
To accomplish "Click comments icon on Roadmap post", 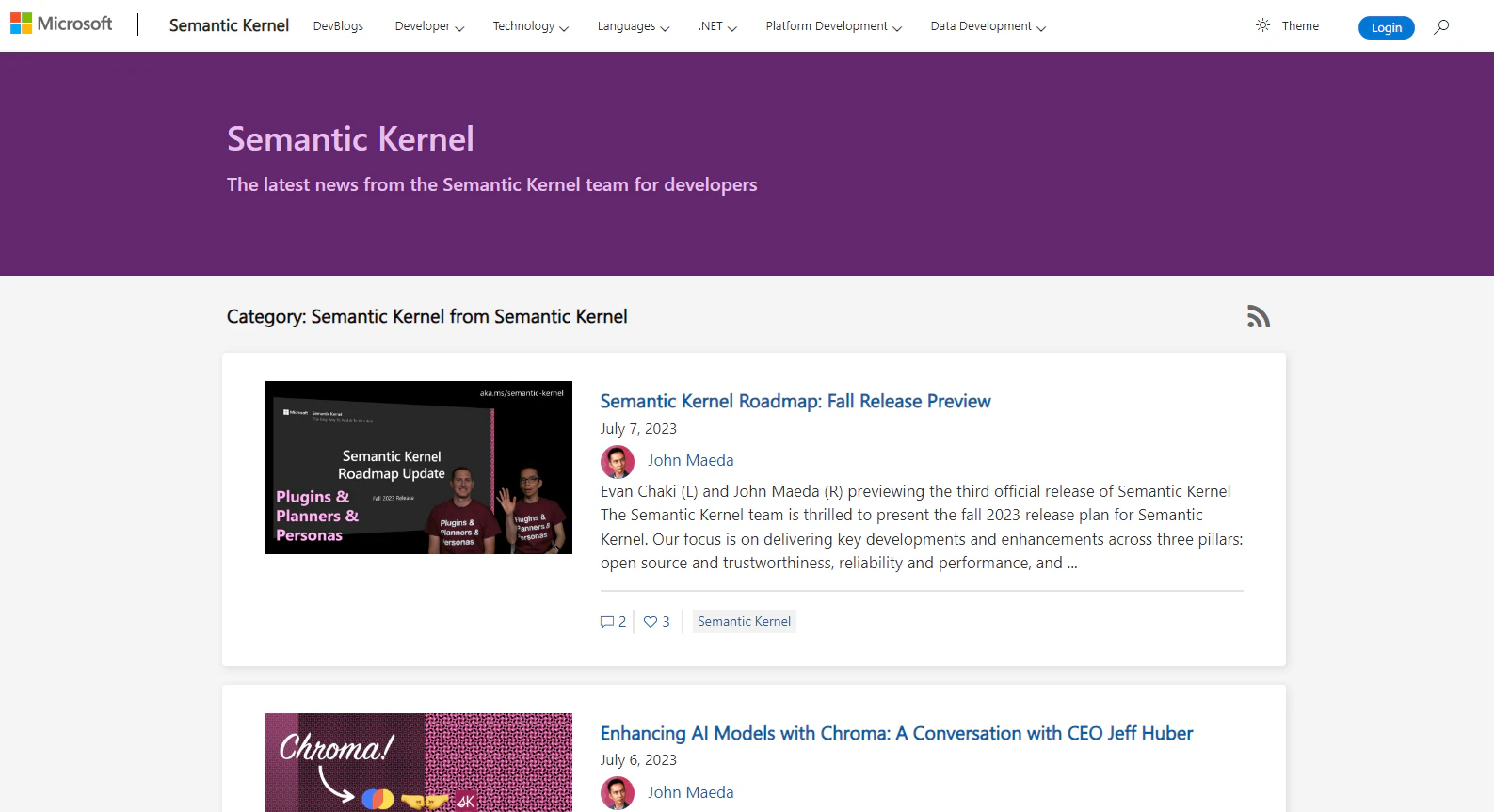I will (x=607, y=622).
